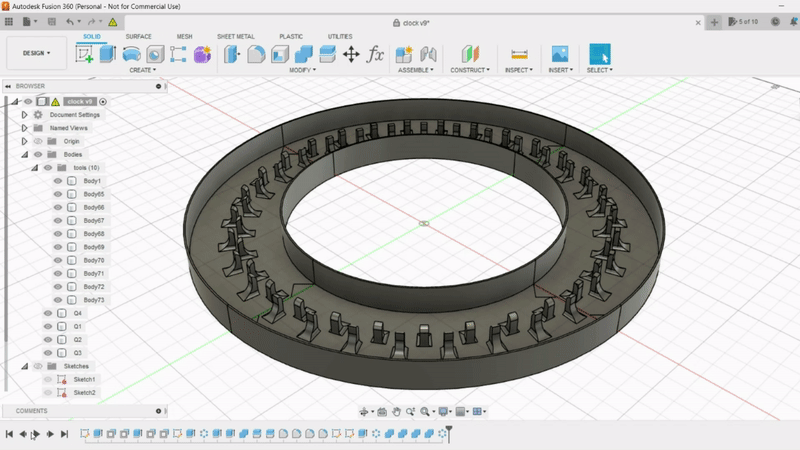
Task: Open the CONSTRUCT menu label
Action: (x=469, y=70)
